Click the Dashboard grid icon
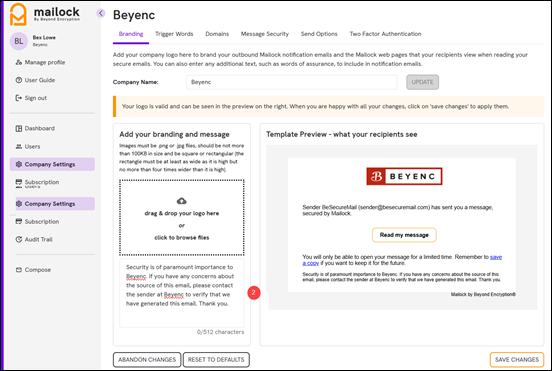The image size is (552, 371). [x=19, y=128]
